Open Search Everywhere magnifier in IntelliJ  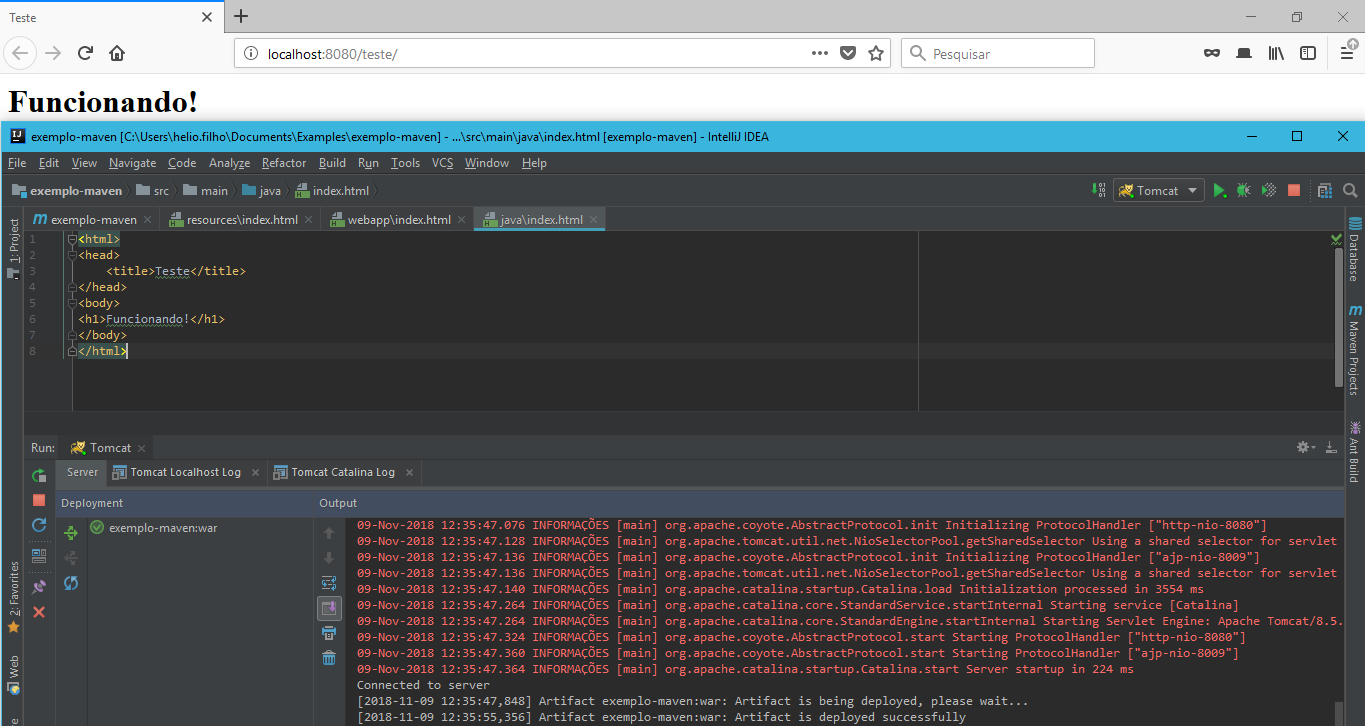(1350, 190)
